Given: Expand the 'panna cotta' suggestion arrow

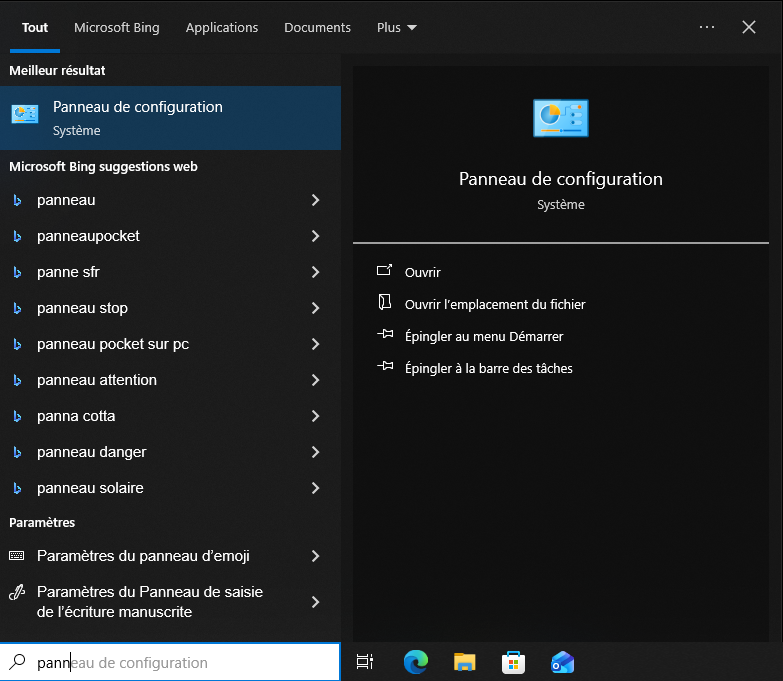Looking at the screenshot, I should coord(315,416).
